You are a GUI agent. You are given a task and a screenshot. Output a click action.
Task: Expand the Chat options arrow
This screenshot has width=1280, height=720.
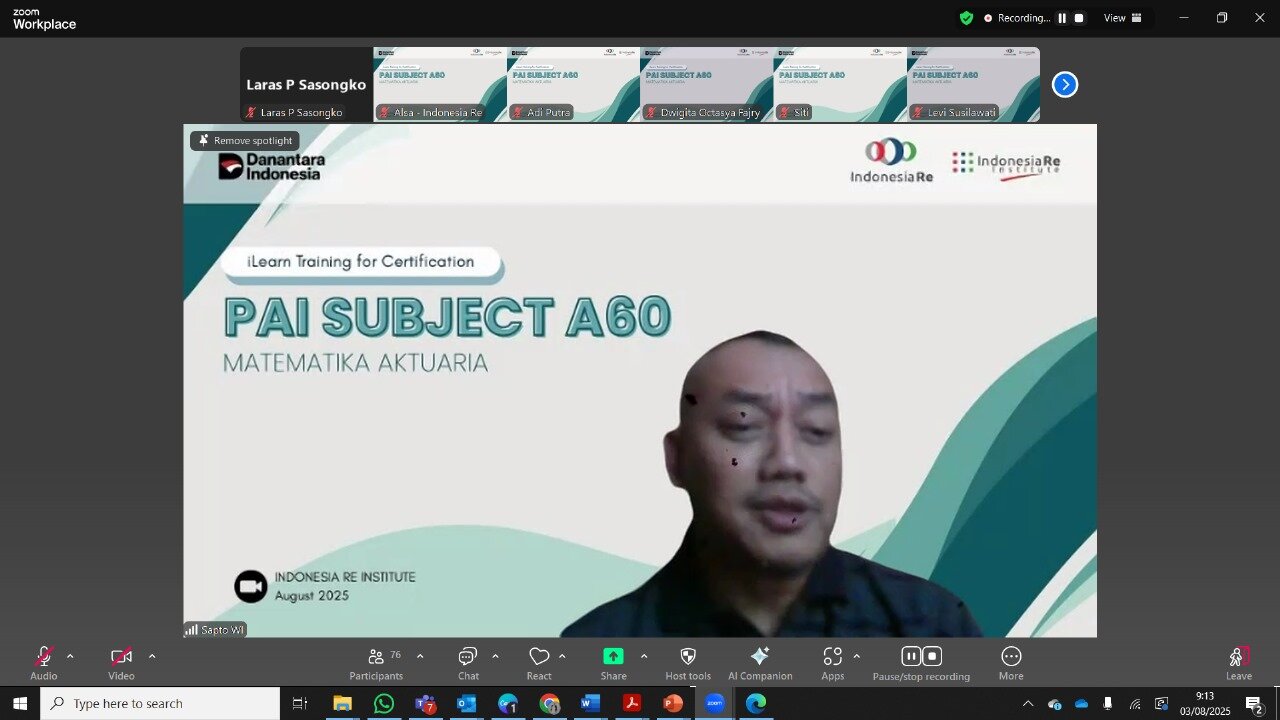(495, 657)
